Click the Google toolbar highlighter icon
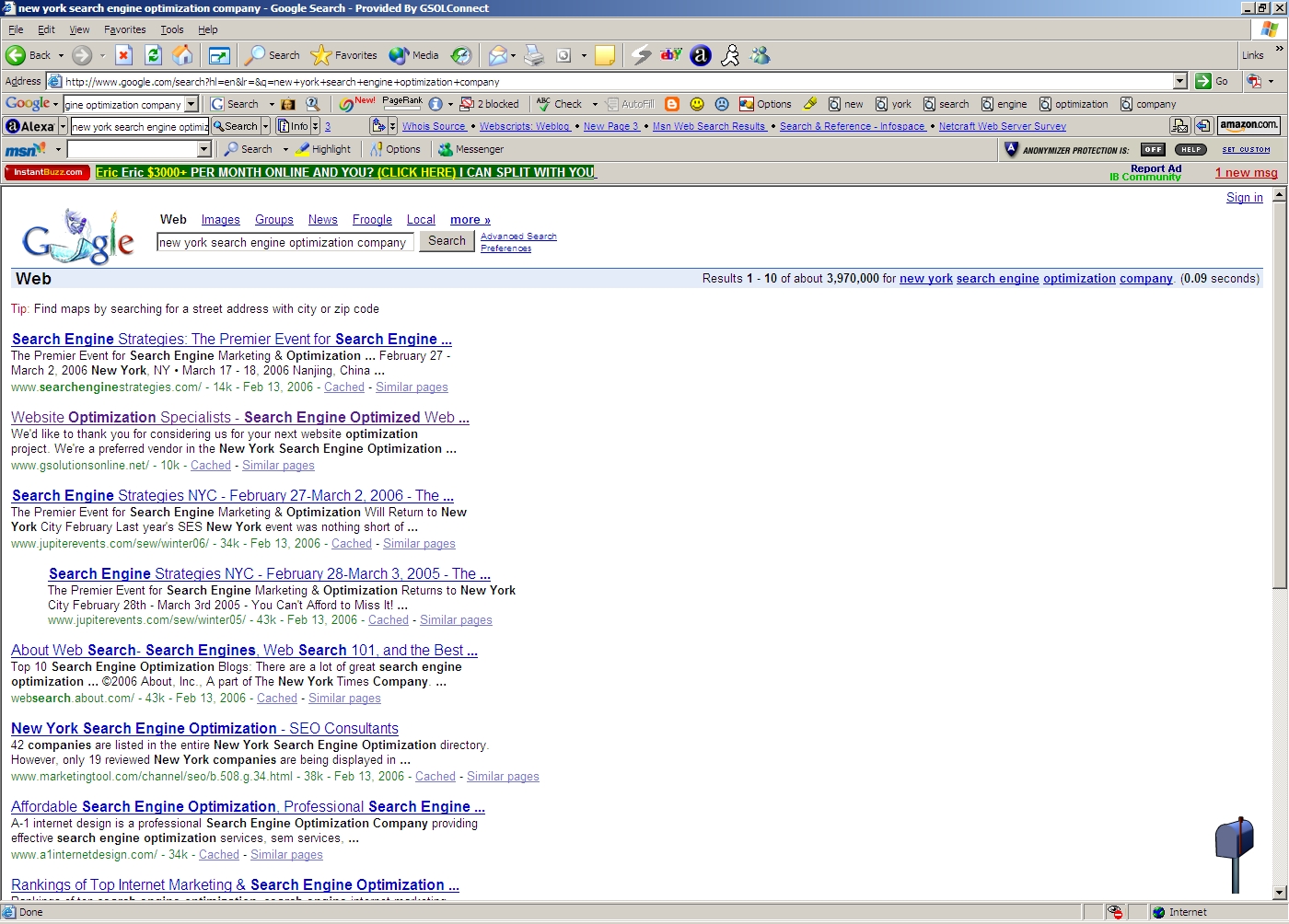This screenshot has width=1289, height=924. tap(810, 104)
